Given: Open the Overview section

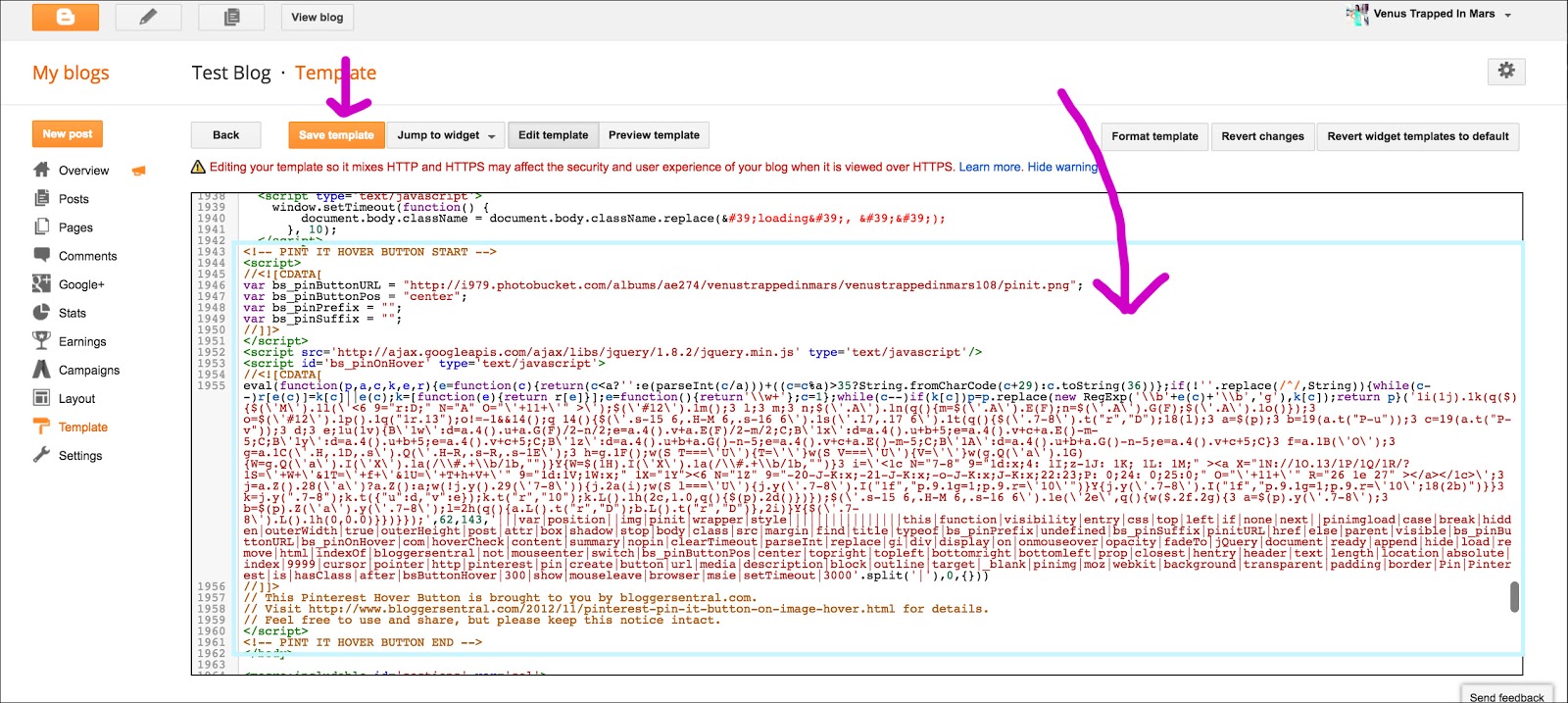Looking at the screenshot, I should pos(83,171).
